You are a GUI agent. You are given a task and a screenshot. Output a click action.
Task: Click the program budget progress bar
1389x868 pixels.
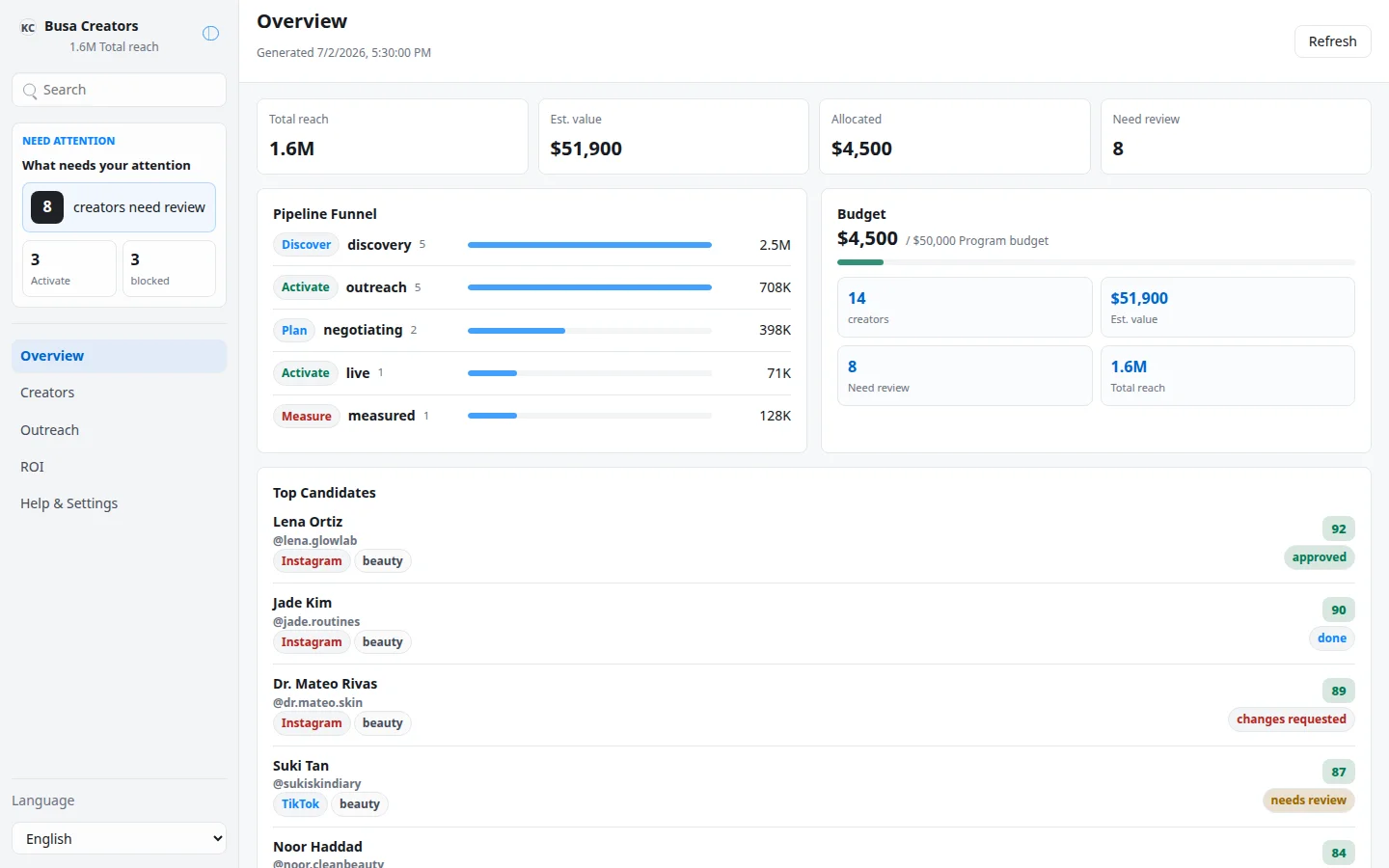click(1096, 262)
